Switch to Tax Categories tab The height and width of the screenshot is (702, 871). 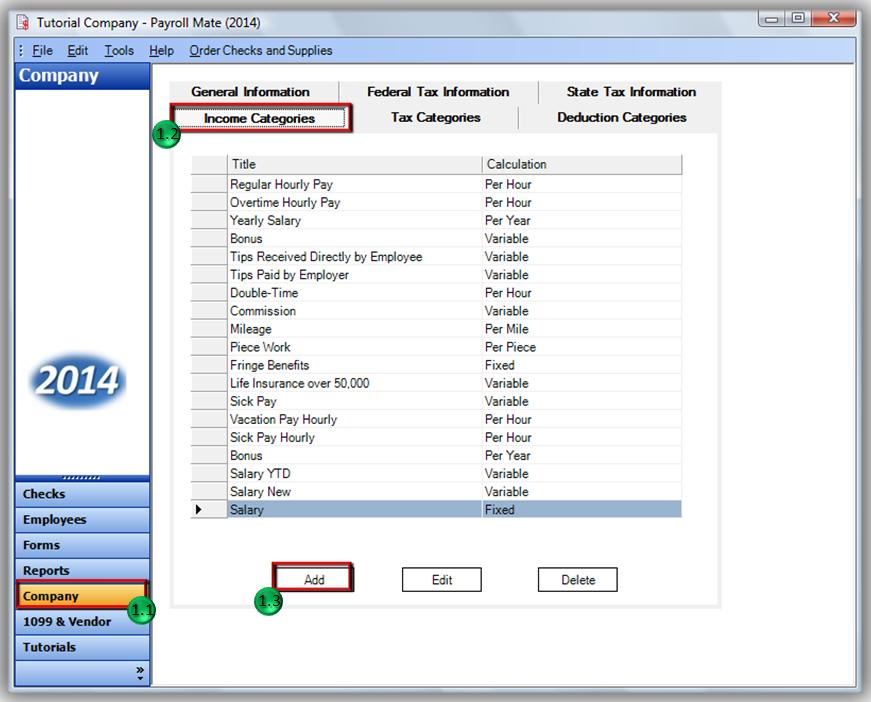tap(436, 118)
